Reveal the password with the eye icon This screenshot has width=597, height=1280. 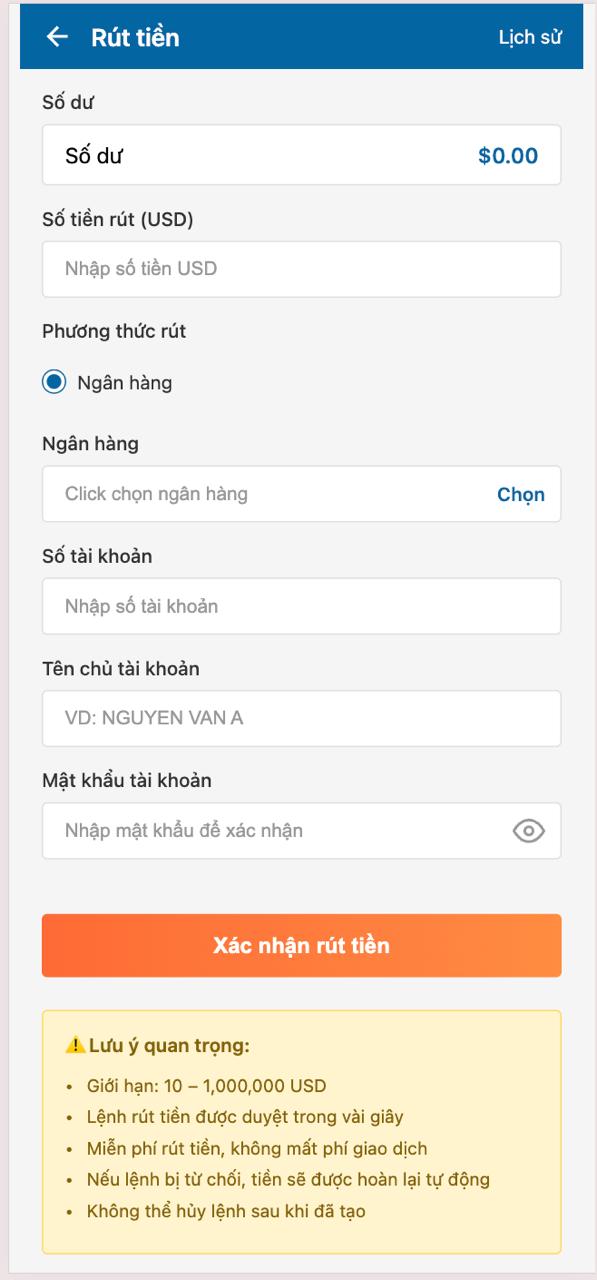coord(531,831)
